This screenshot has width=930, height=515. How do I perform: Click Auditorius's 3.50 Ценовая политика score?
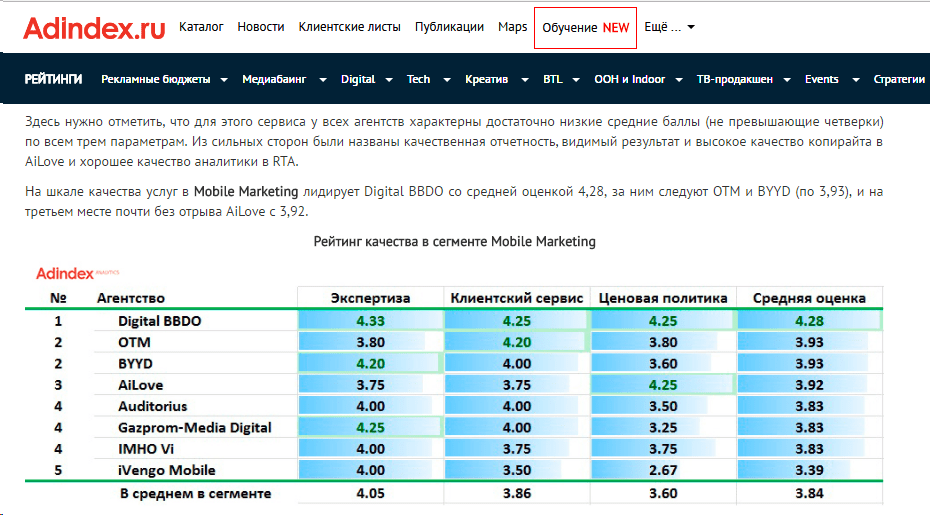click(663, 406)
